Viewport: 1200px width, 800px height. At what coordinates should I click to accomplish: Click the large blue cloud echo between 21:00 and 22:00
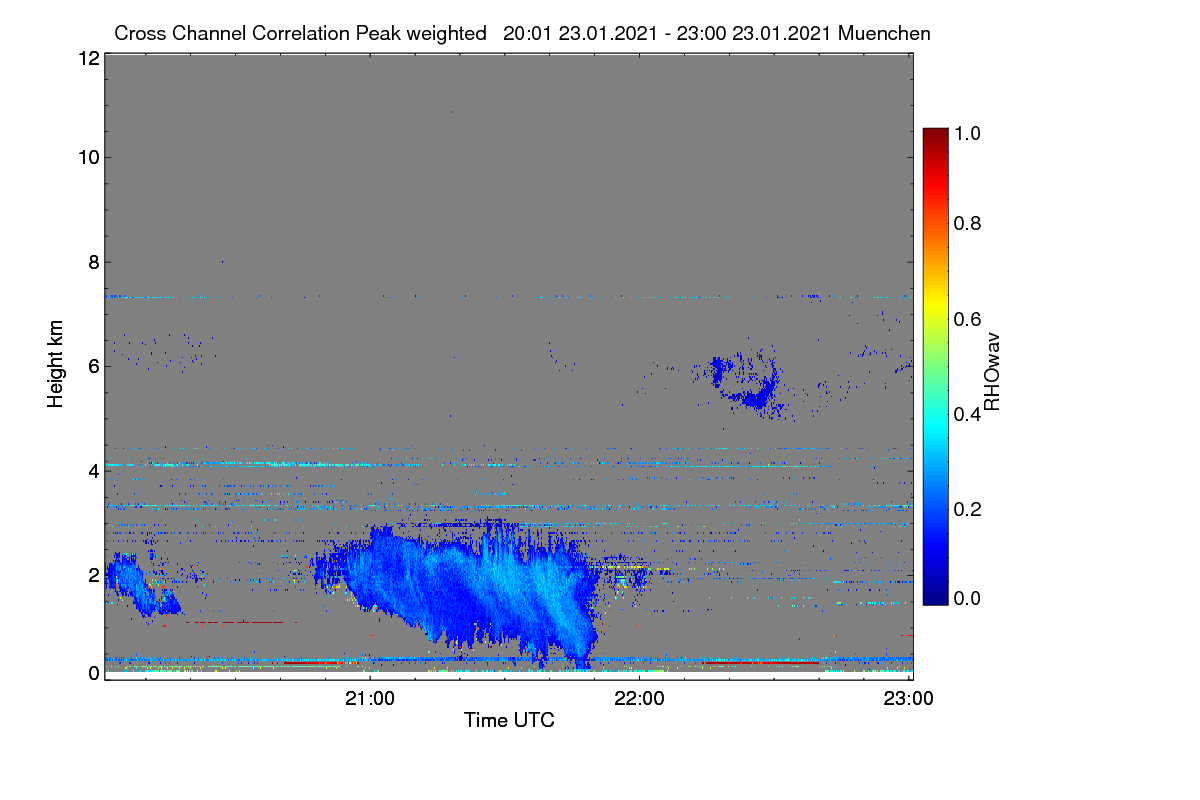470,590
